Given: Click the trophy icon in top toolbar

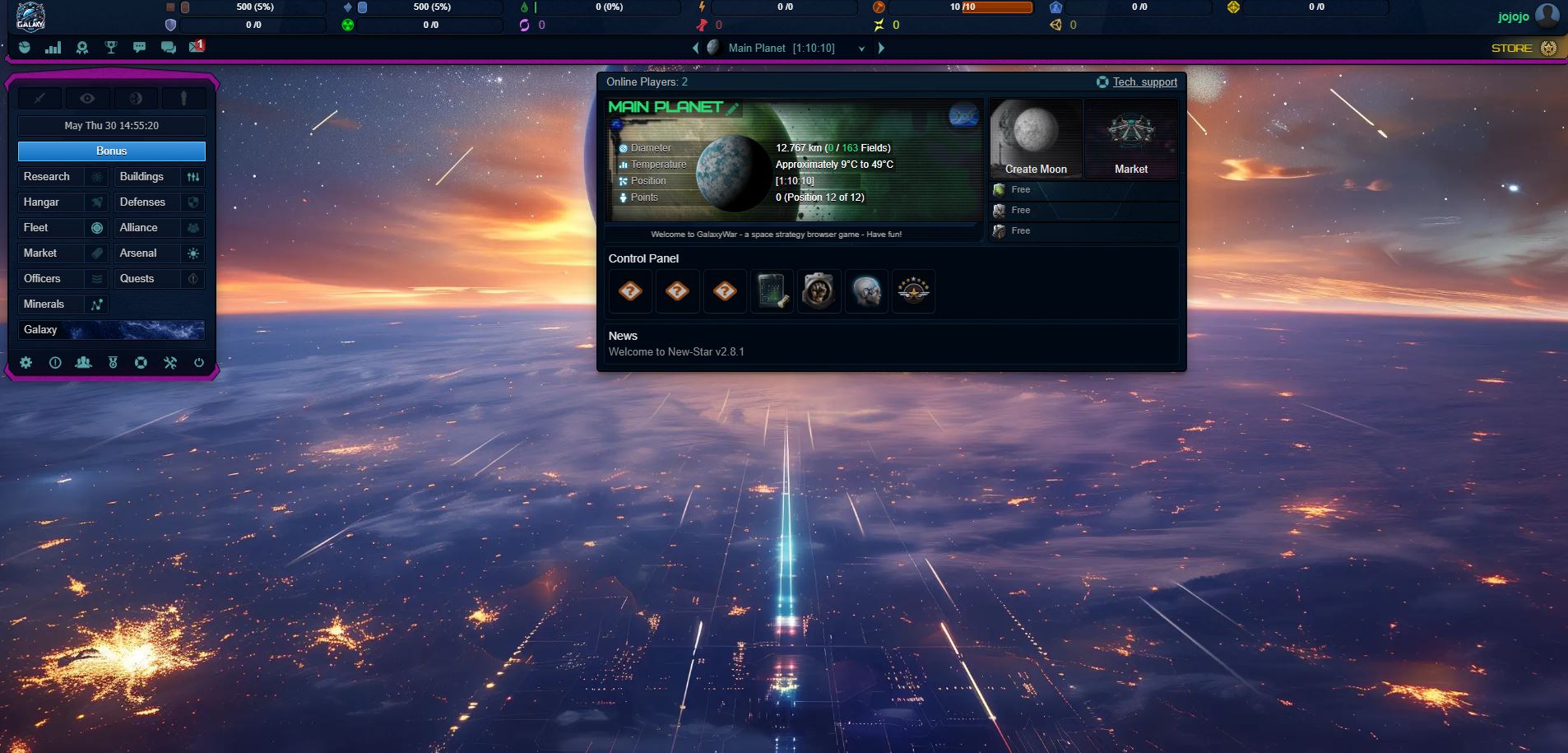Looking at the screenshot, I should coord(111,48).
